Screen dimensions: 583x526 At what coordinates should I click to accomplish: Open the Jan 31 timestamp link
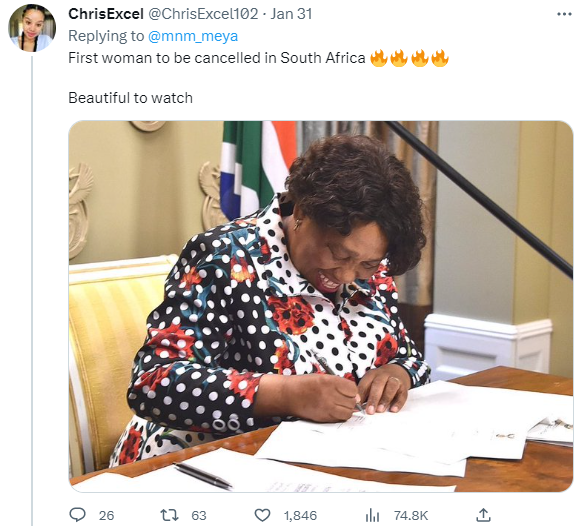[291, 14]
